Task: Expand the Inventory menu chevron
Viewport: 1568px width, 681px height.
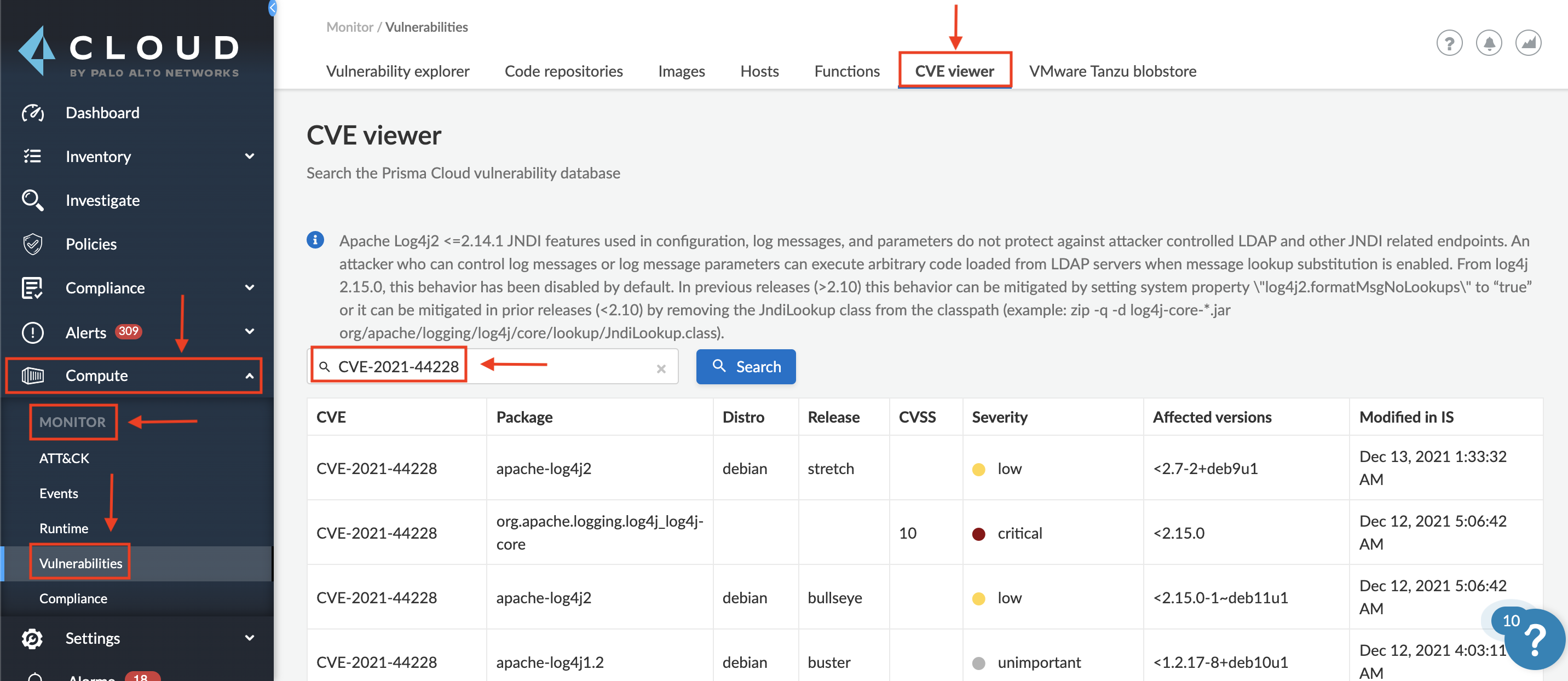Action: pos(250,157)
